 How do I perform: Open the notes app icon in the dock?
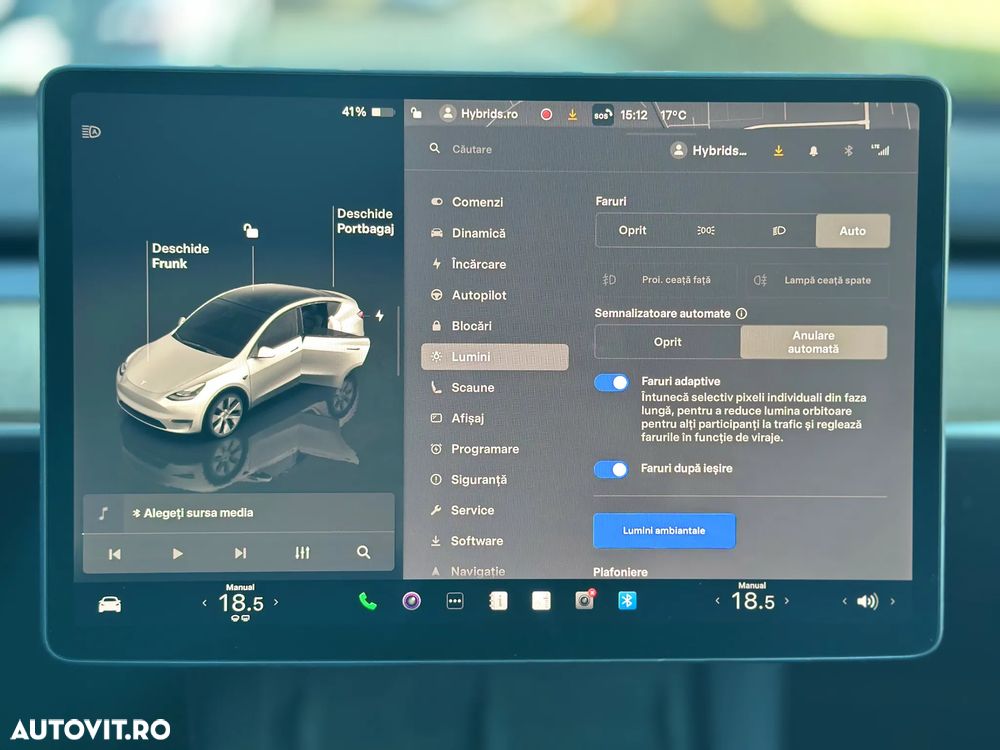pos(541,601)
